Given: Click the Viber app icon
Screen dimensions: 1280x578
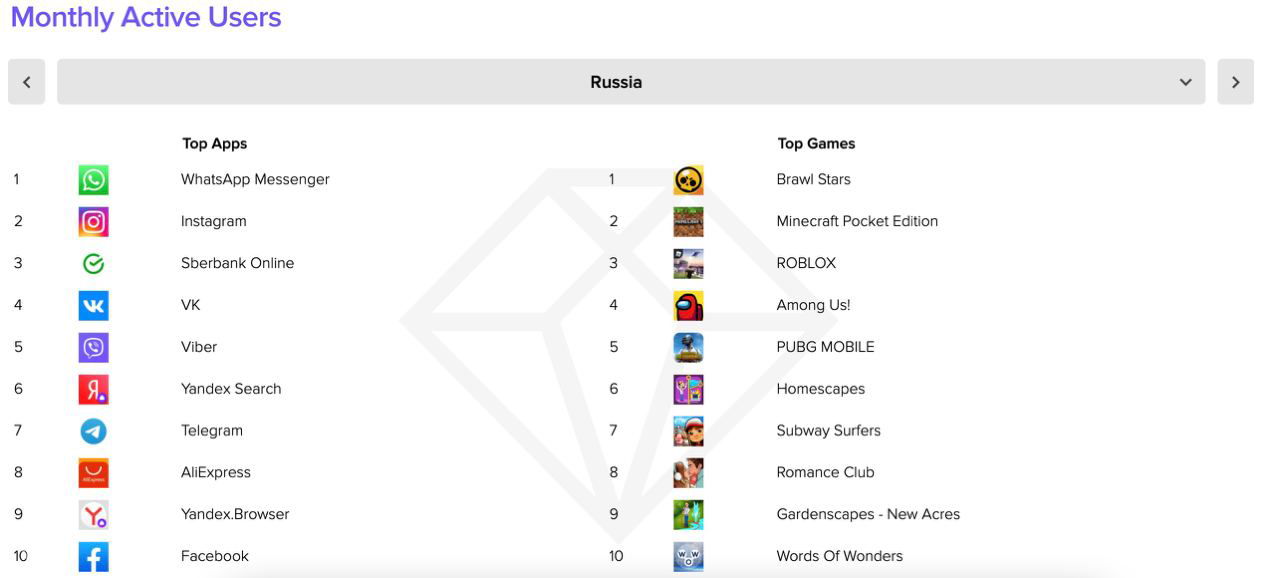Looking at the screenshot, I should coord(93,348).
